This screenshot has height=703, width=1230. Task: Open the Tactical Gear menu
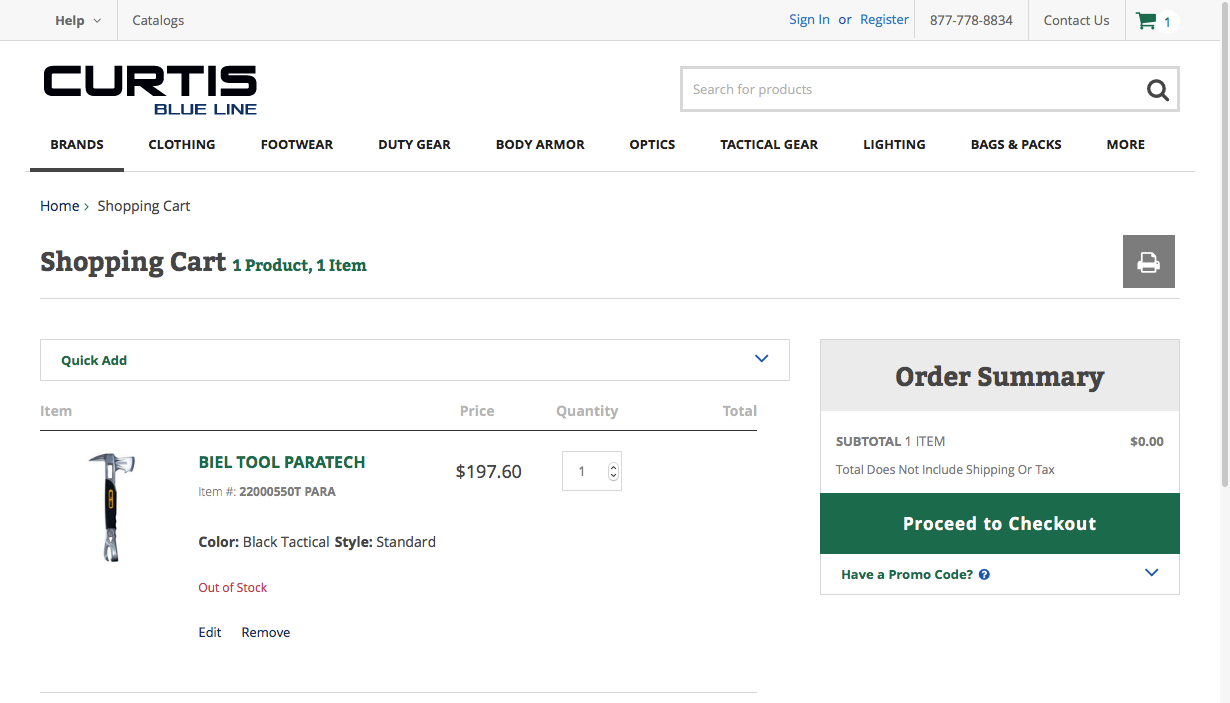tap(769, 144)
